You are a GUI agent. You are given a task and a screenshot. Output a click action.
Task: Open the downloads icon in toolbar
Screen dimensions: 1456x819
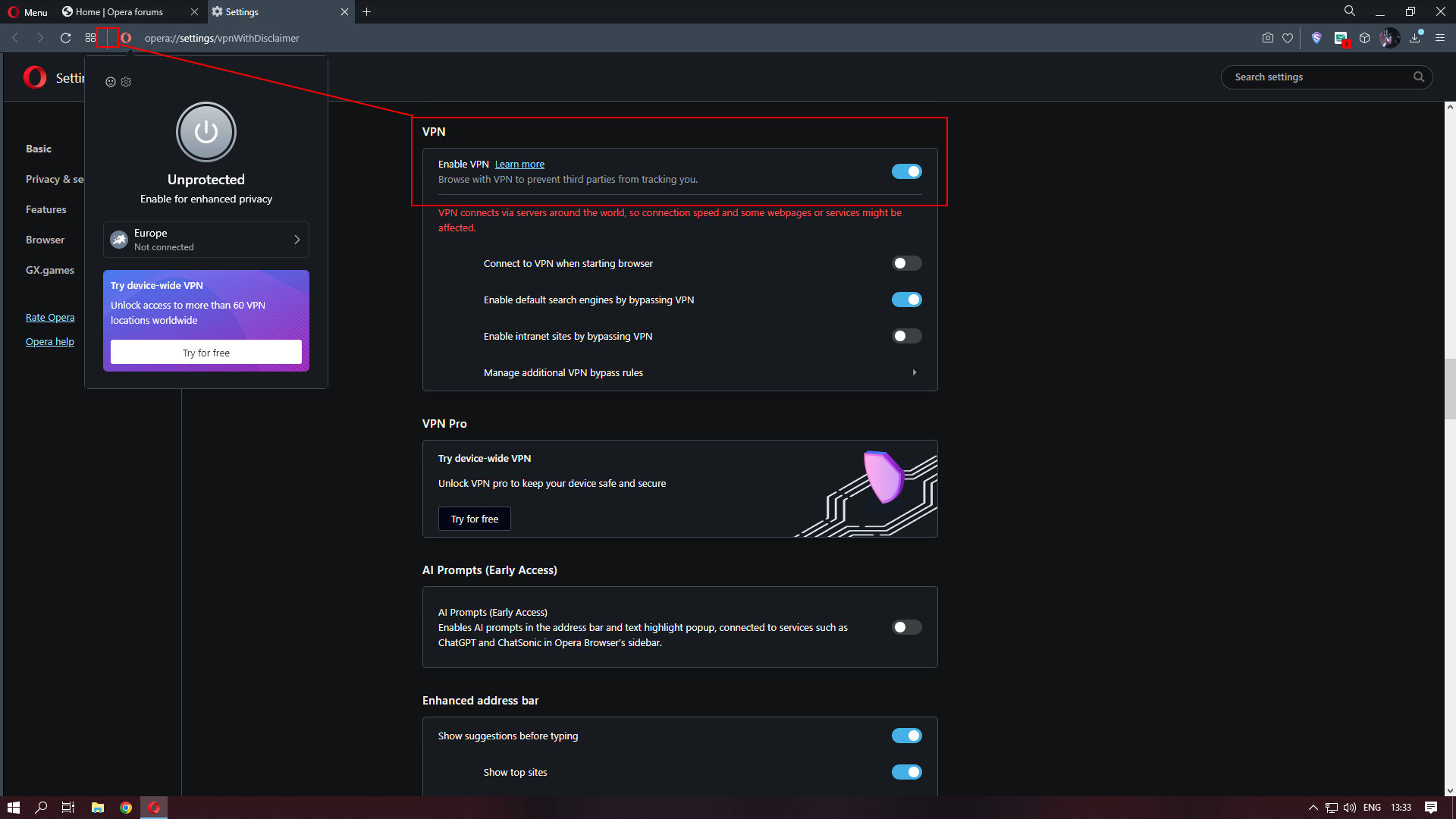click(1414, 38)
